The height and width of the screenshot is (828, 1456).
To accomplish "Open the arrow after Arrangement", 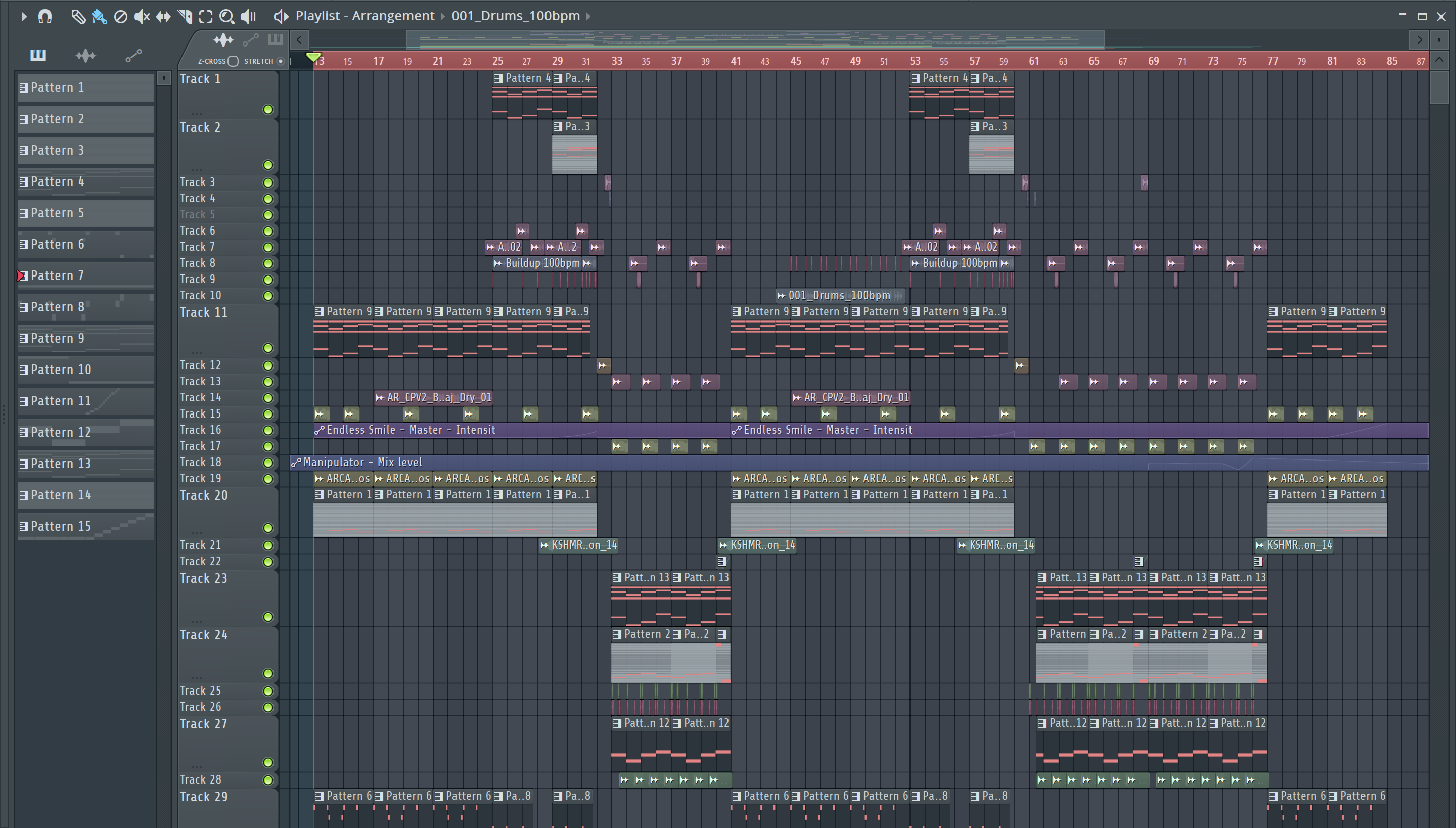I will click(x=442, y=17).
